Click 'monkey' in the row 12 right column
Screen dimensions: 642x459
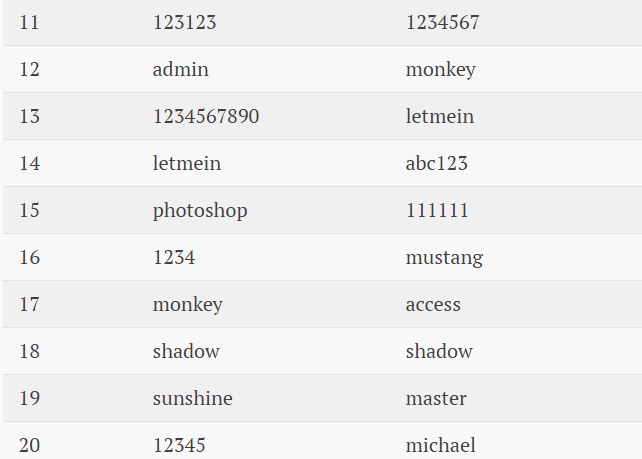pyautogui.click(x=441, y=70)
